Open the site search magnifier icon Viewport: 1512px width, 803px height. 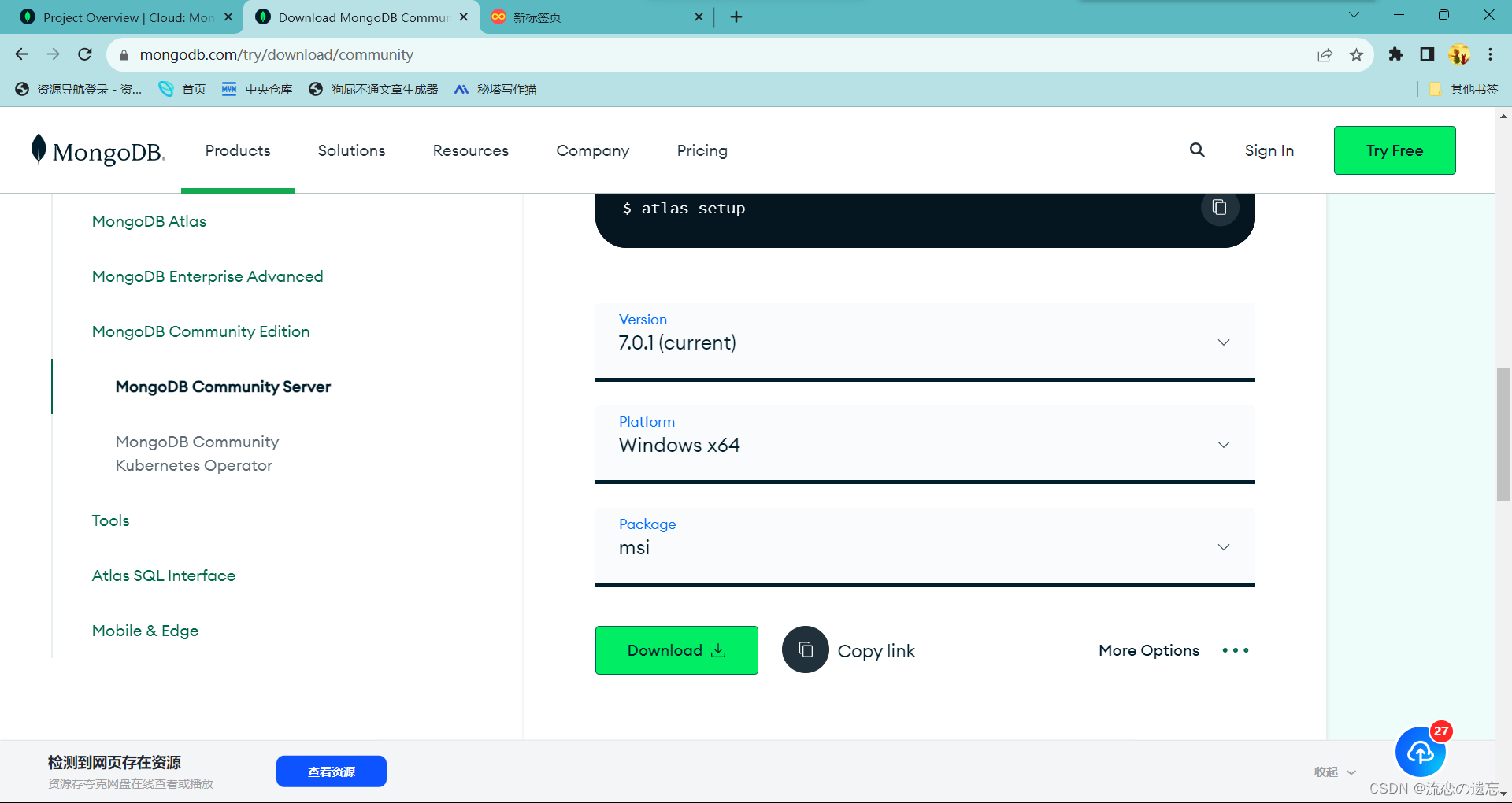click(x=1197, y=150)
